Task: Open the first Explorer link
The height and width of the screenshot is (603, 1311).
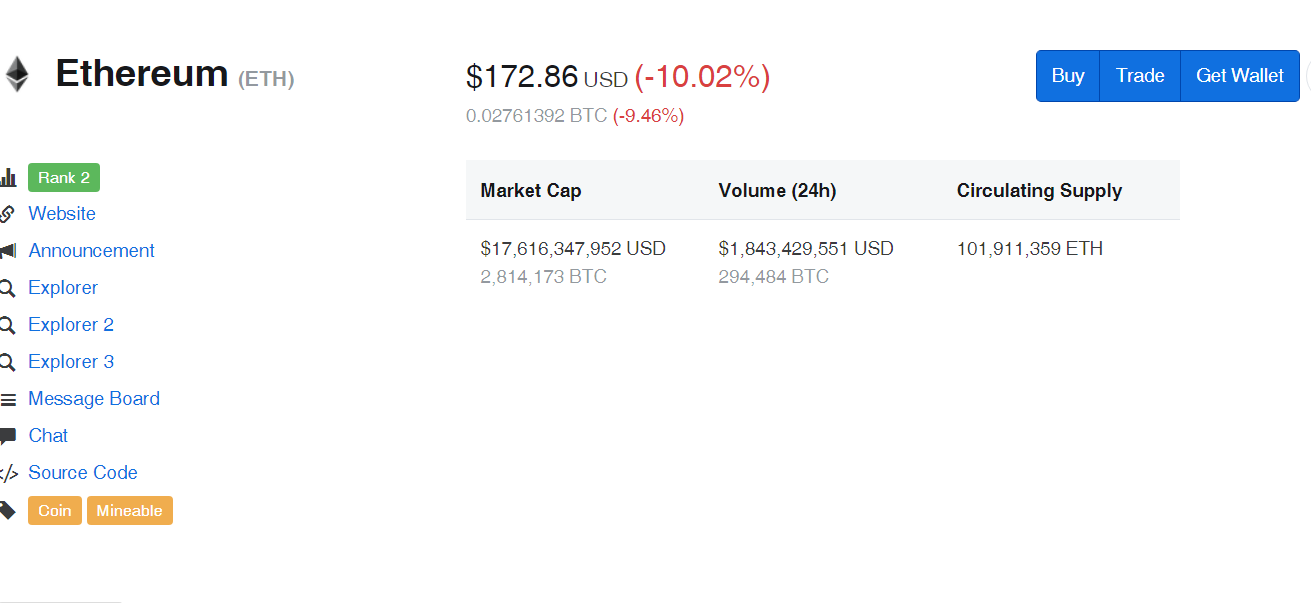Action: coord(63,288)
